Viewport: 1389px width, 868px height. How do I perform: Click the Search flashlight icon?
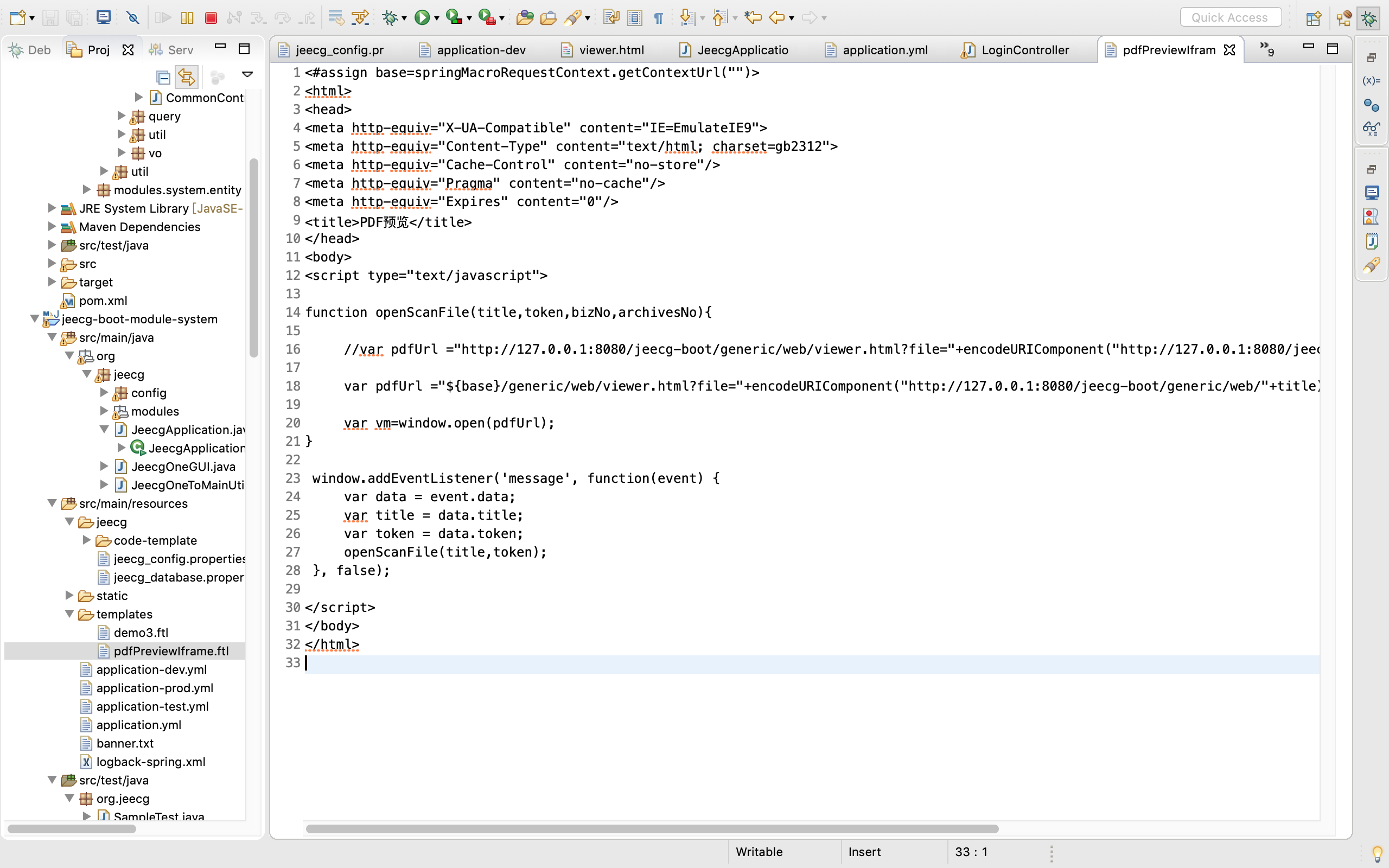tap(572, 18)
